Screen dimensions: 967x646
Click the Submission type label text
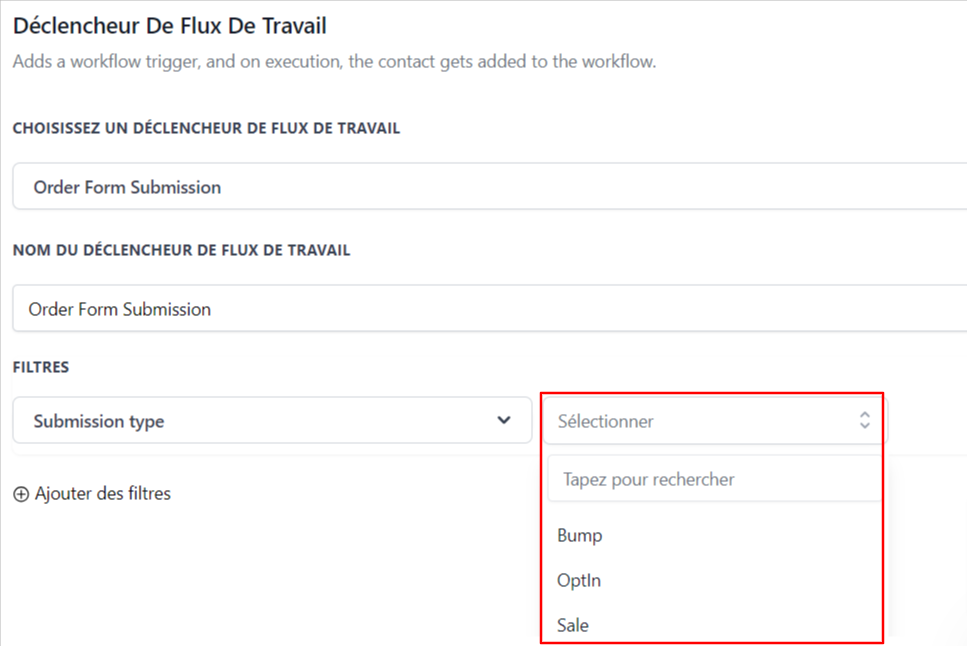pos(99,421)
